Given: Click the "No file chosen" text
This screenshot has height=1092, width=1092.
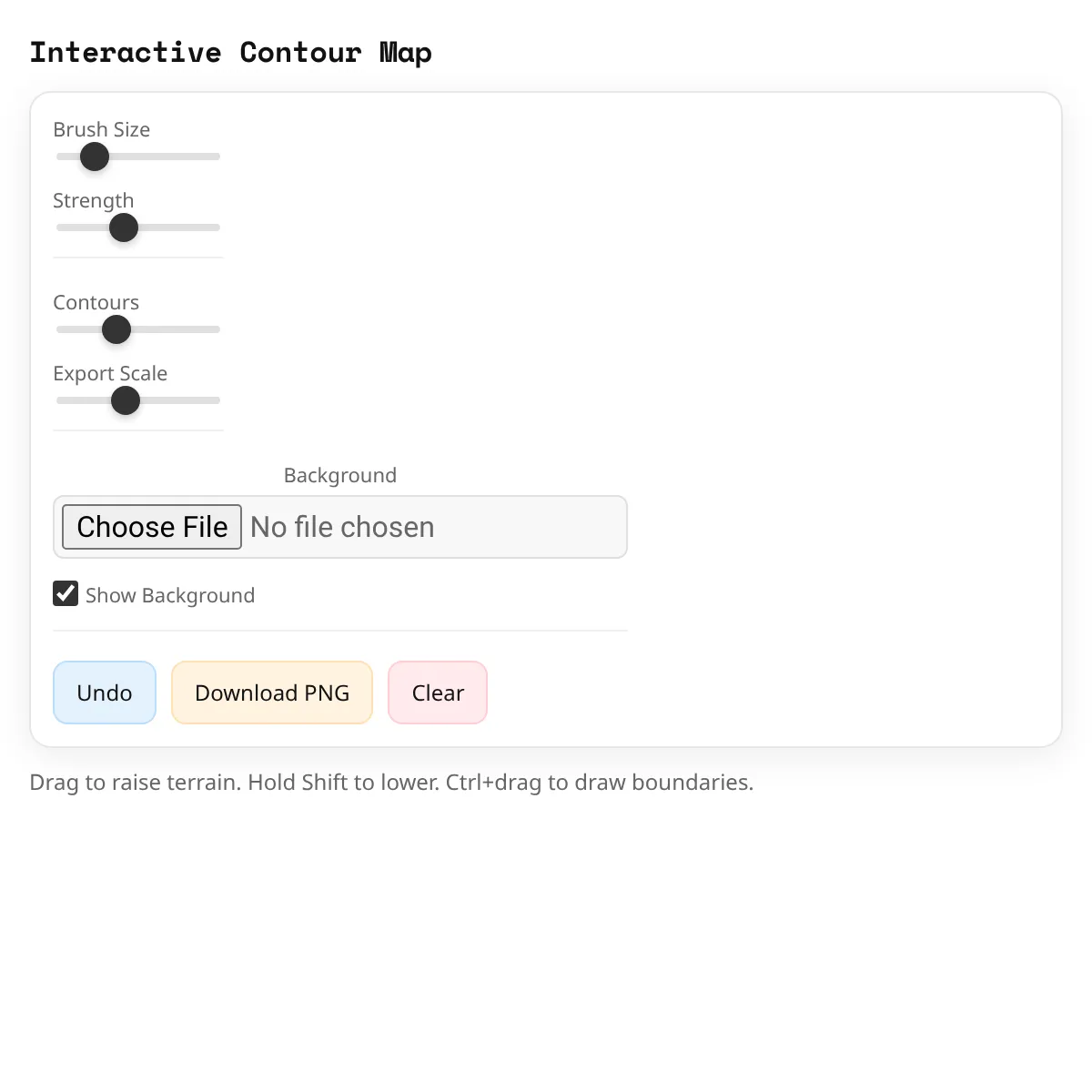Looking at the screenshot, I should (342, 528).
